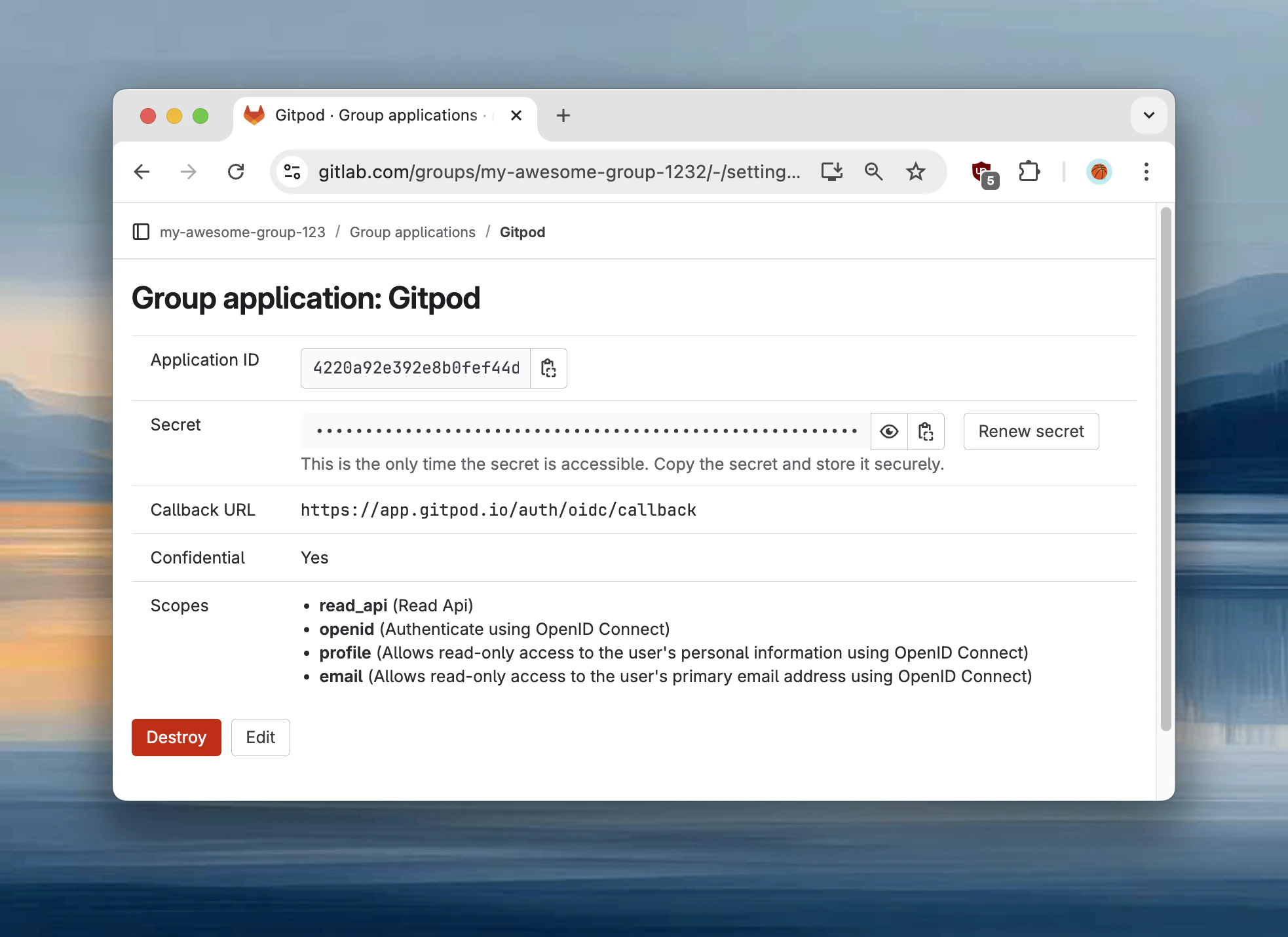
Task: Go forward with the browser forward arrow
Action: tap(189, 172)
